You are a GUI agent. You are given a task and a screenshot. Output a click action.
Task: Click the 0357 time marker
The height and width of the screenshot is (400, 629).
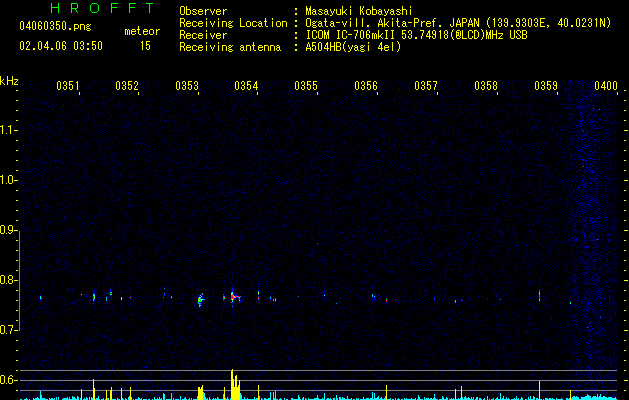(426, 85)
